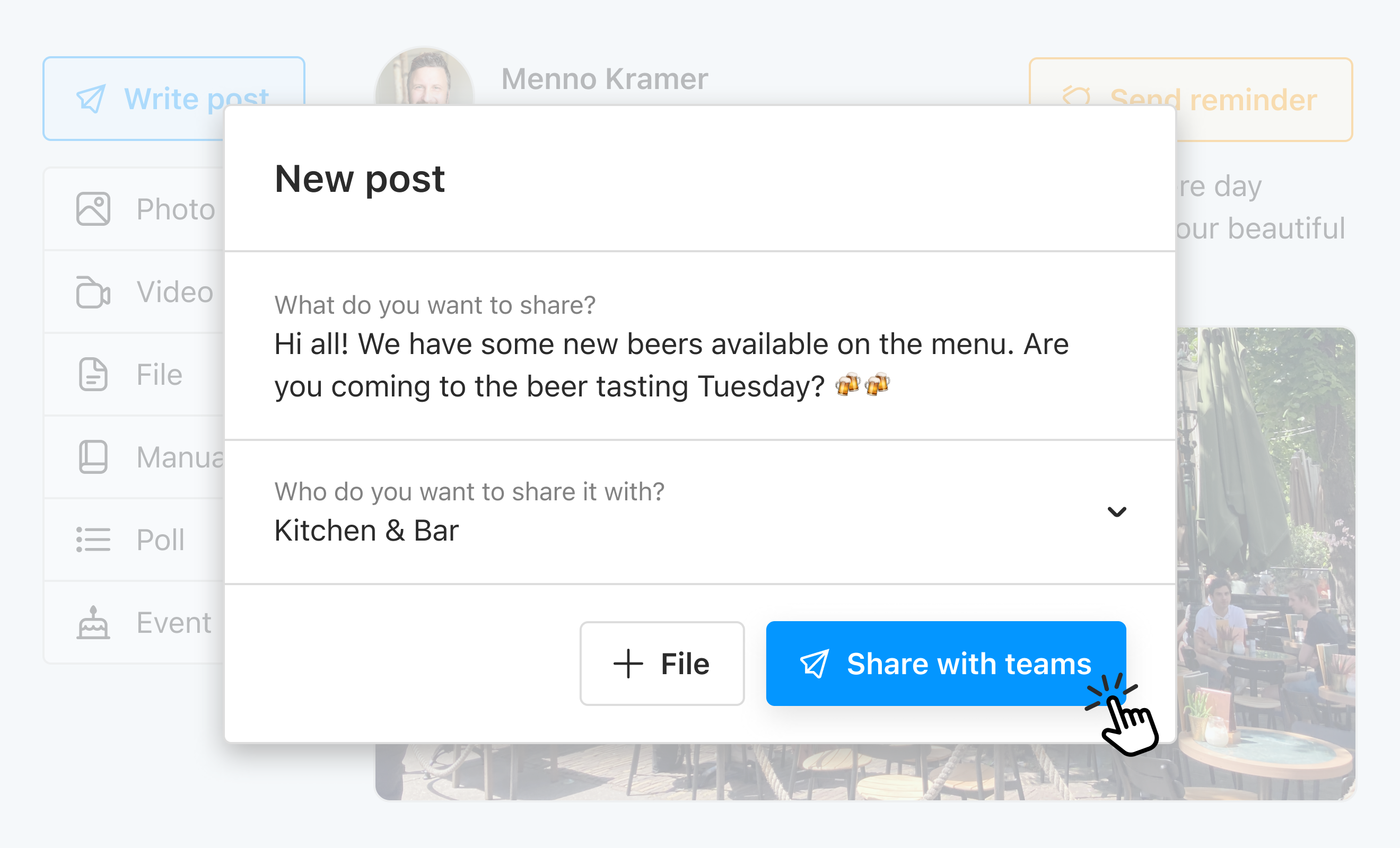
Task: Choose the Poll menu entry
Action: 160,540
